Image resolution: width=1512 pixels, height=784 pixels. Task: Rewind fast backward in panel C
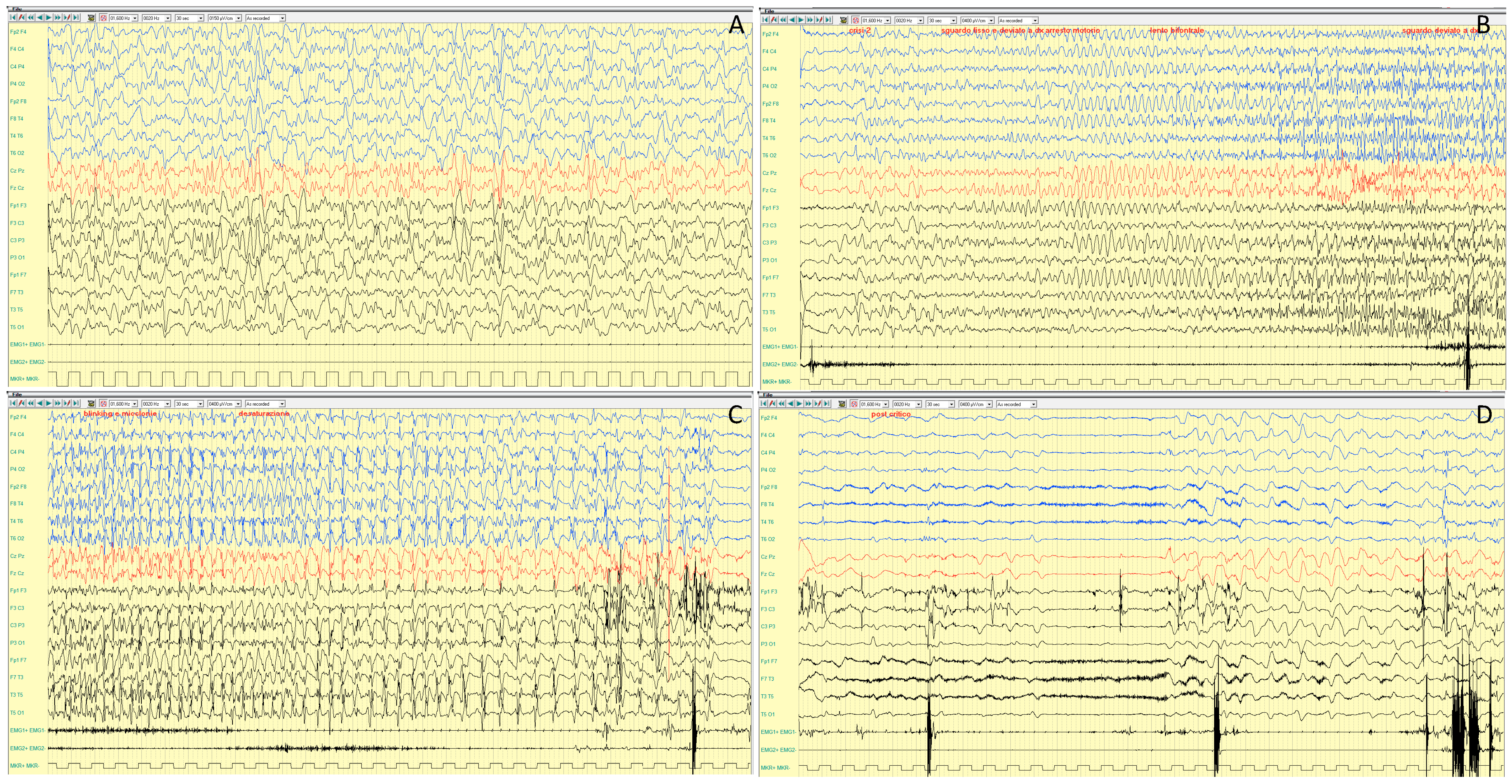coord(30,404)
